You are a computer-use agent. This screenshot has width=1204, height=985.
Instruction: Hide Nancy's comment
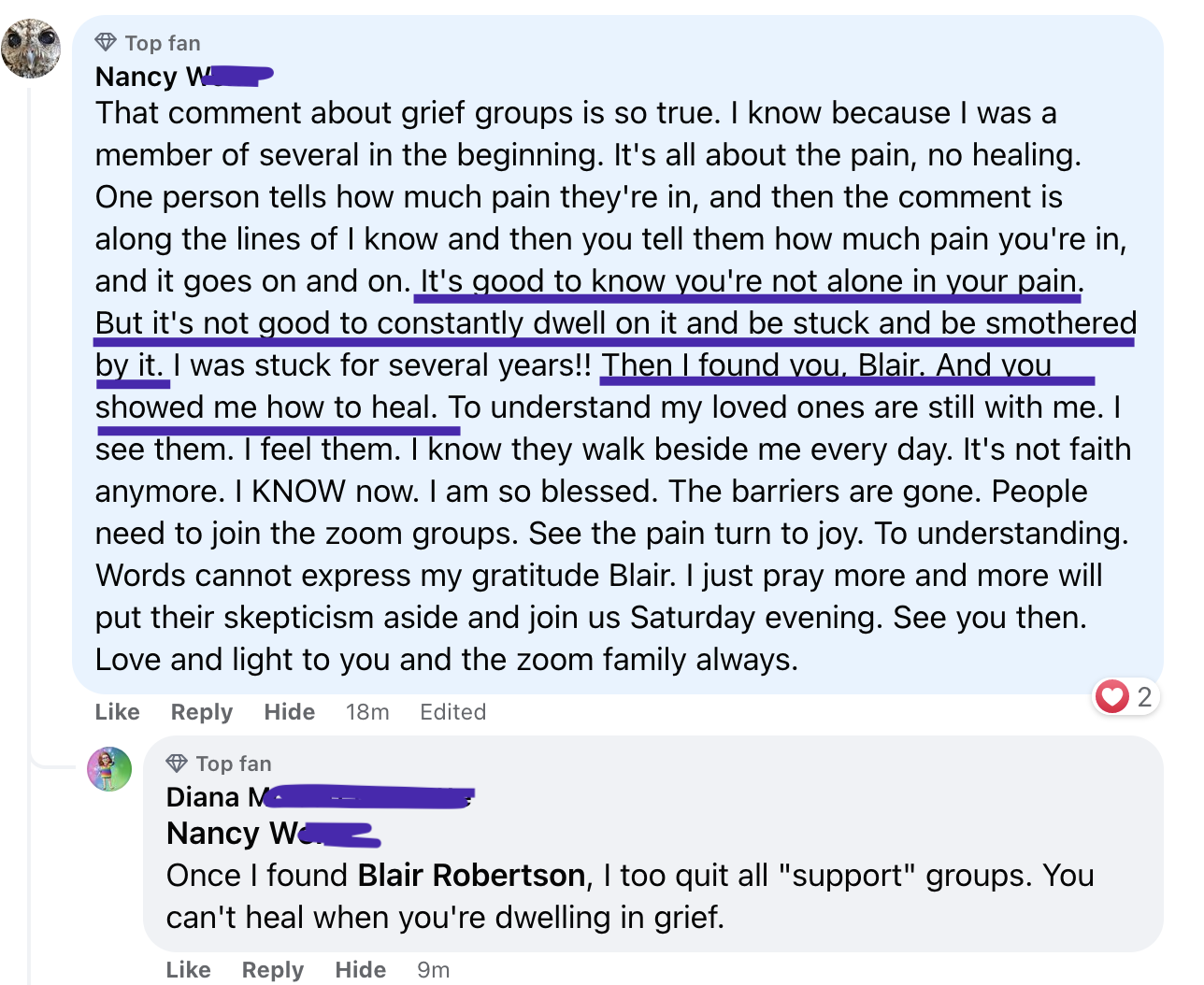click(x=289, y=712)
